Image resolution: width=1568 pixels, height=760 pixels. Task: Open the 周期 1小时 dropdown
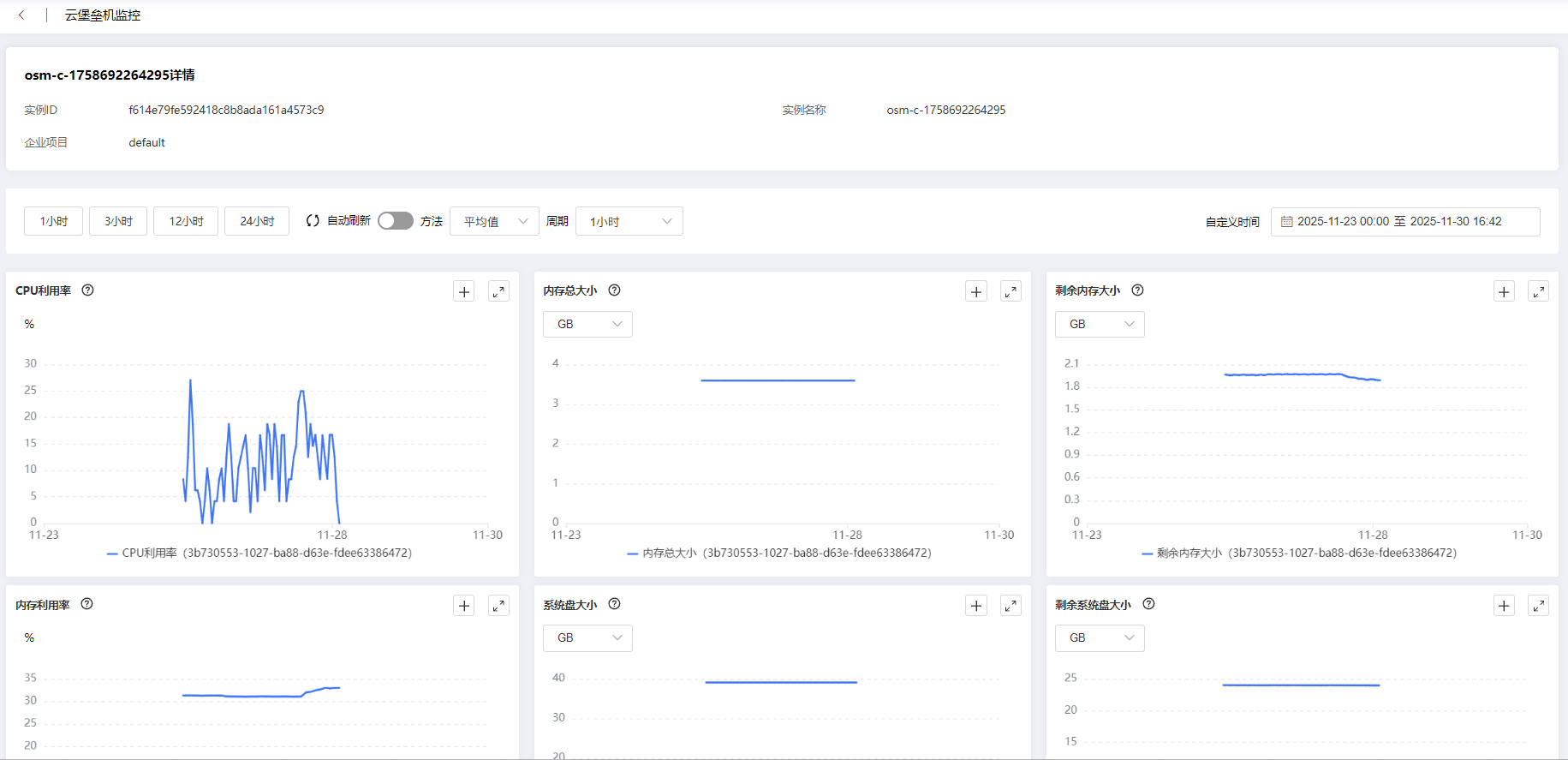point(629,221)
